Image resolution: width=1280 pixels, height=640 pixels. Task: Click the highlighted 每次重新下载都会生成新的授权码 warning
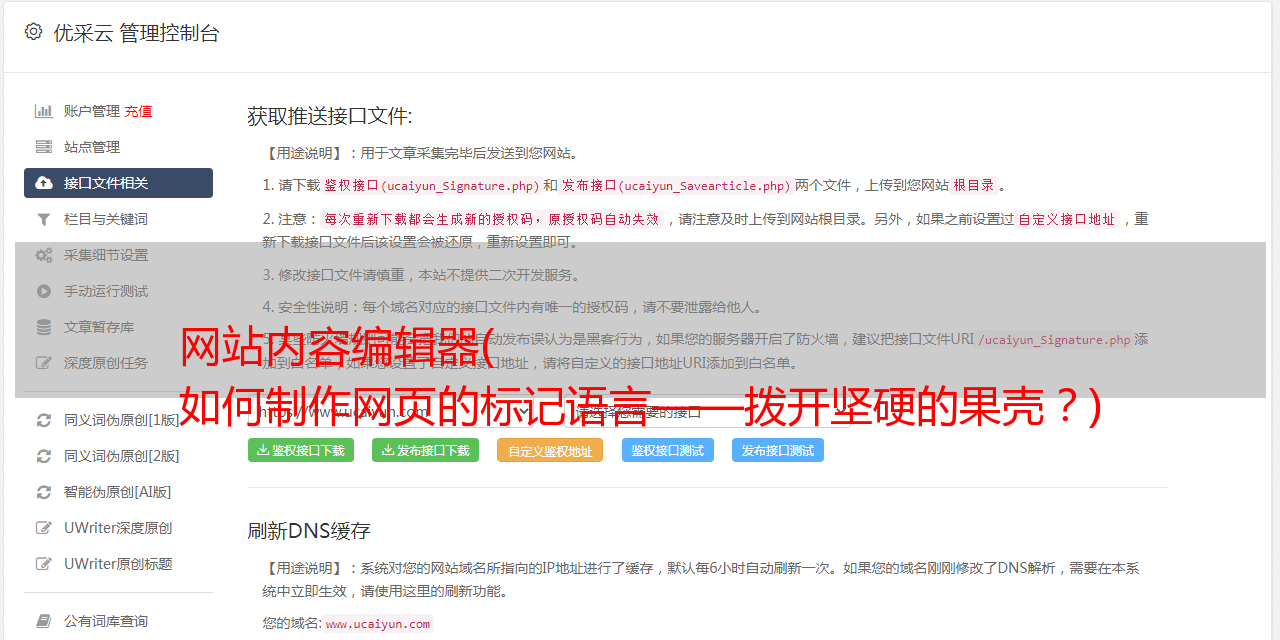click(x=492, y=219)
